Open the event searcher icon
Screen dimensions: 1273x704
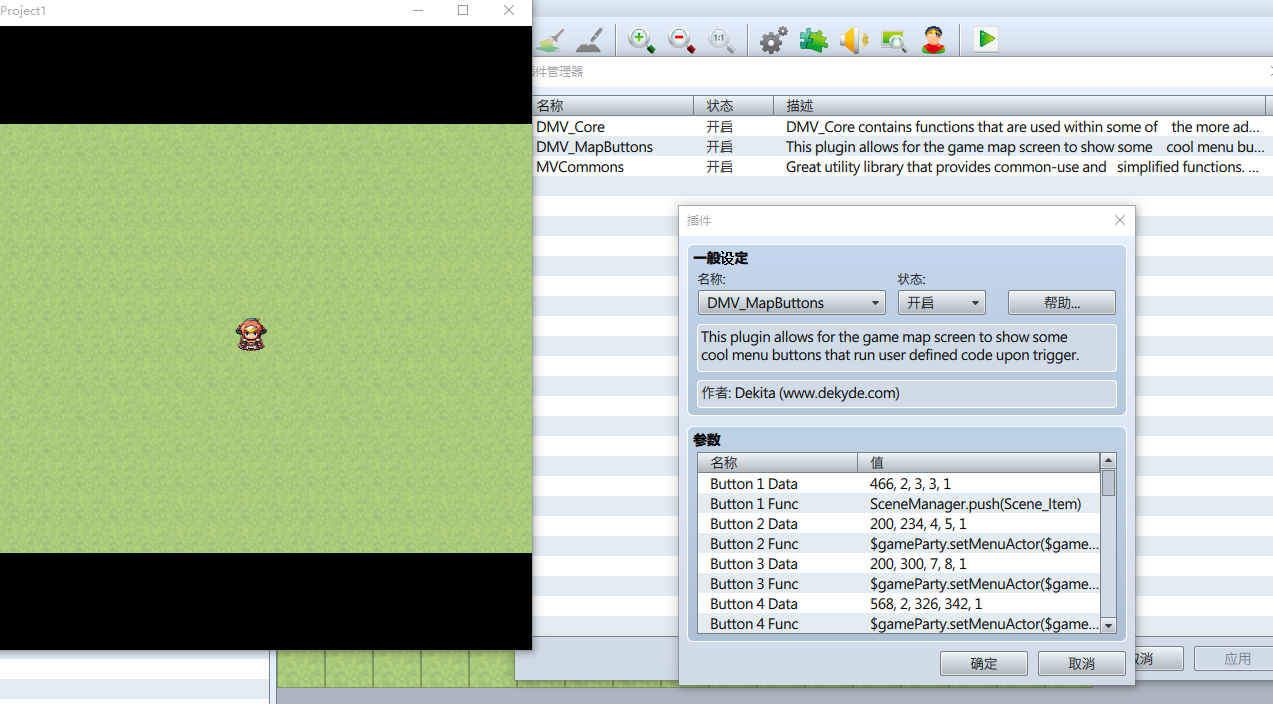(x=894, y=40)
